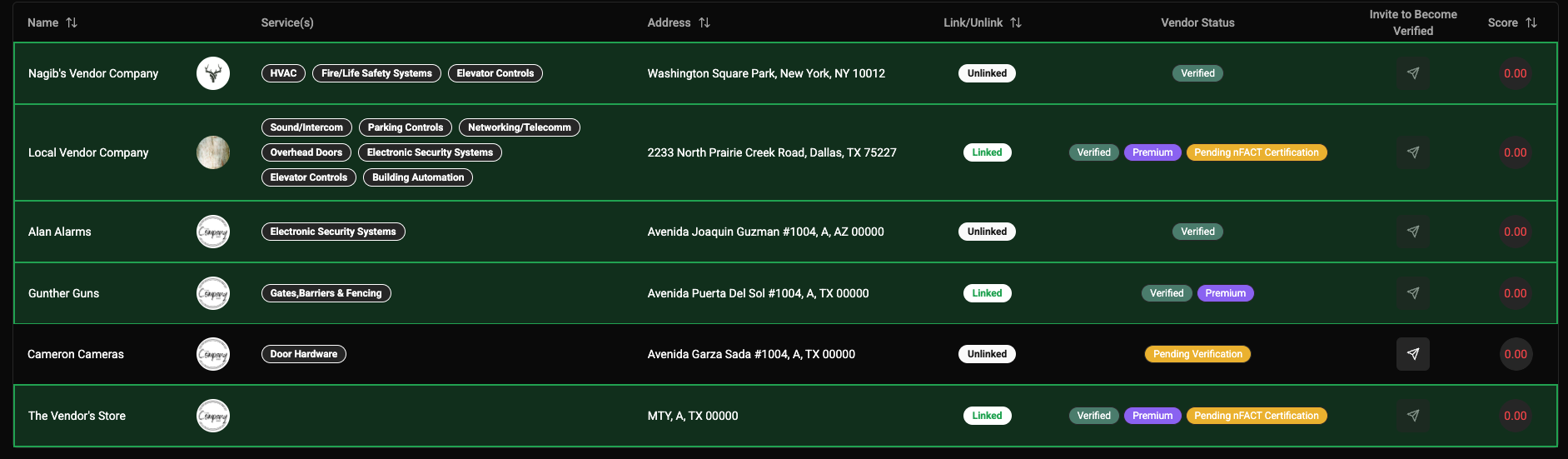Screen dimensions: 1568x459
Task: Select the Gates, Barriers & Fencing tag
Action: [326, 293]
